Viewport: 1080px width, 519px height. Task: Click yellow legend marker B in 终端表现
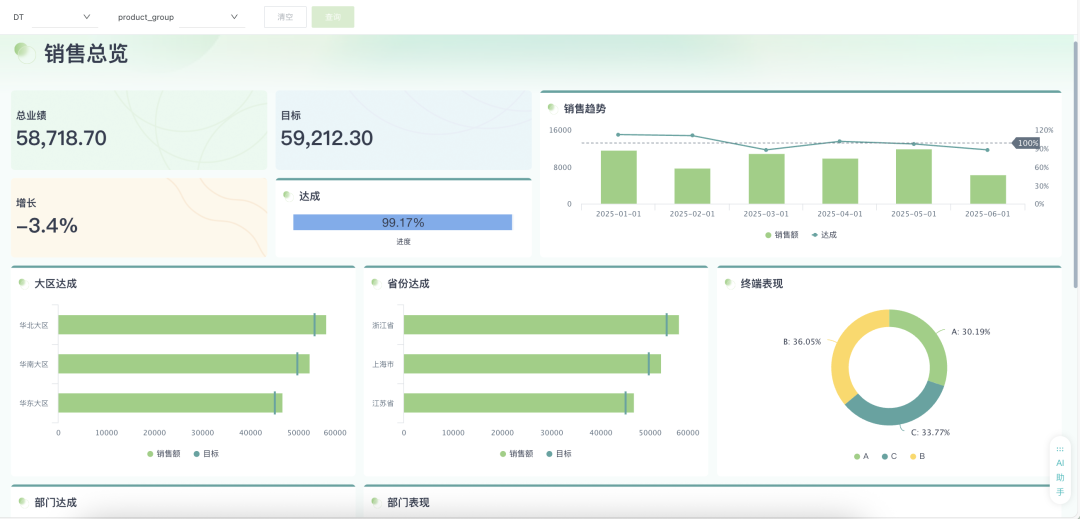[x=917, y=456]
